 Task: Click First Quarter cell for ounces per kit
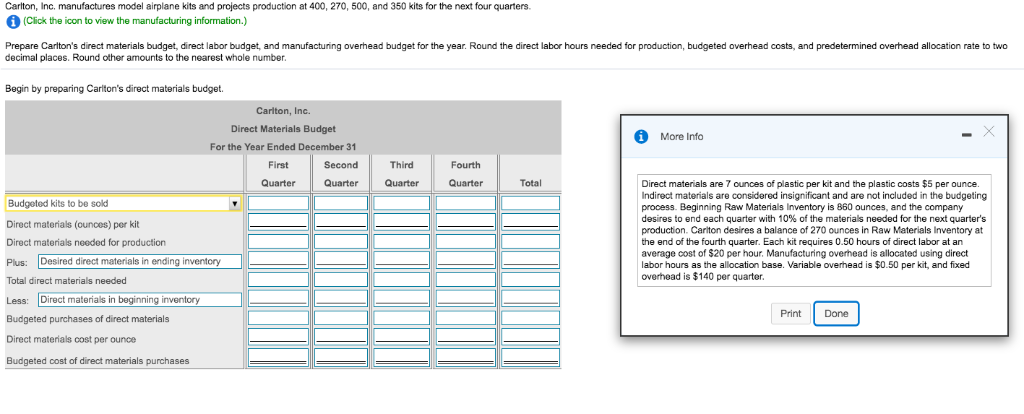point(278,221)
